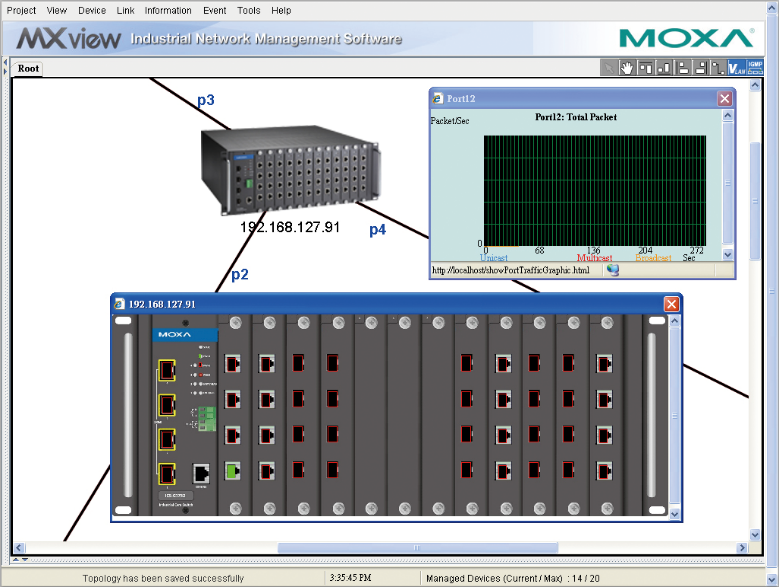Open the Project menu
Screen dimensions: 779x587
click(x=22, y=10)
